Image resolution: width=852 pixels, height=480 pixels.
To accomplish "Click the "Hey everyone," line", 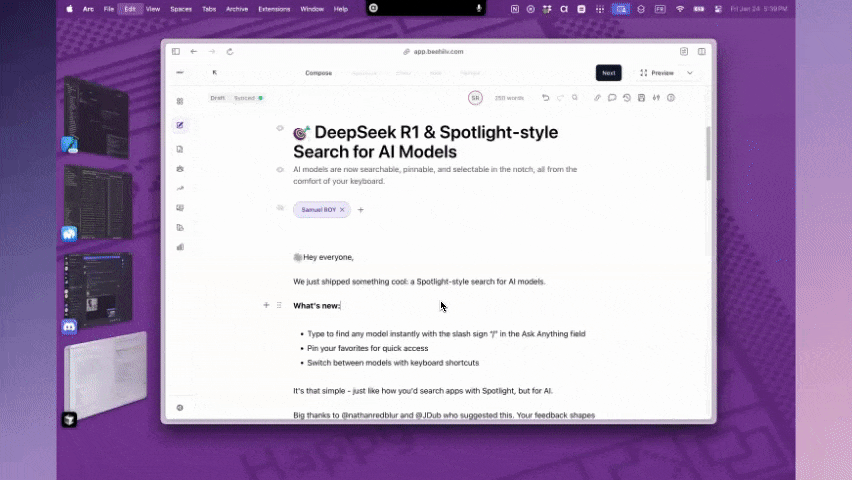I will pyautogui.click(x=323, y=257).
